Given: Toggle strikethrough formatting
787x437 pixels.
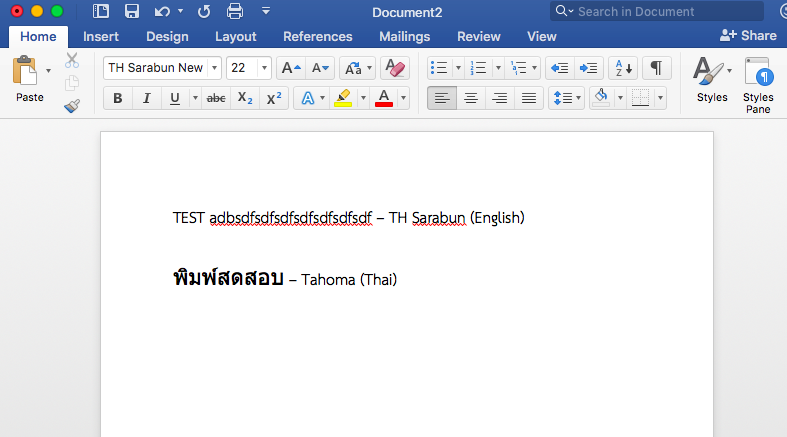Looking at the screenshot, I should click(216, 98).
